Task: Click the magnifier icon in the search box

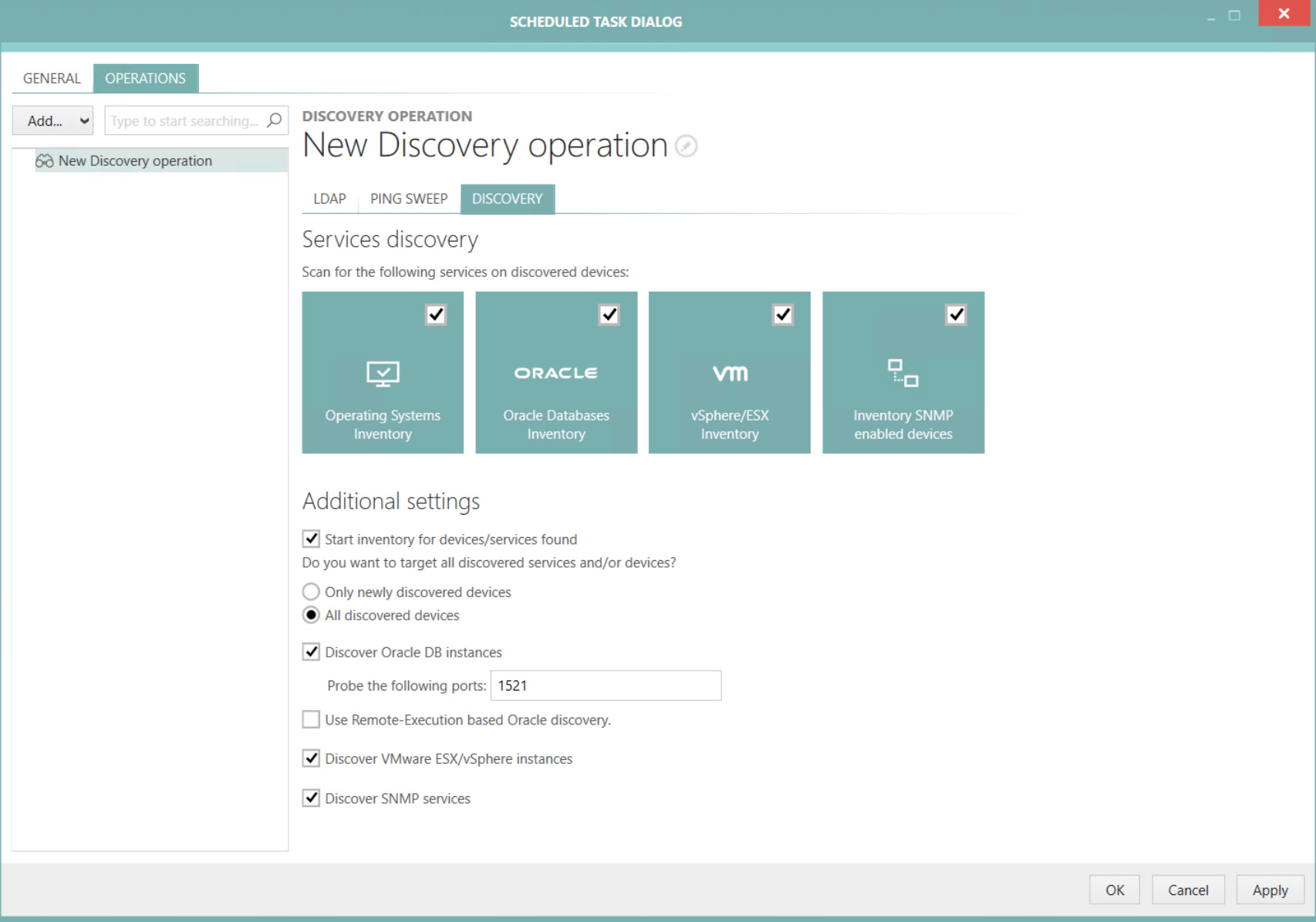Action: pyautogui.click(x=275, y=120)
